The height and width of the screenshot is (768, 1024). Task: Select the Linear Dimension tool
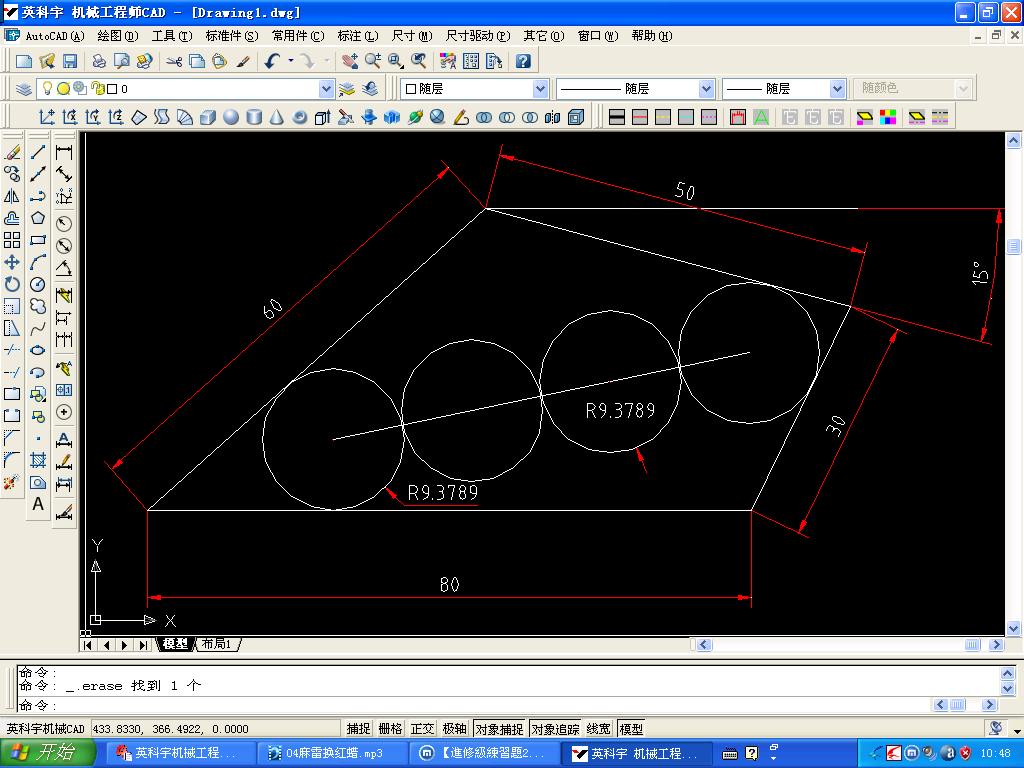(x=64, y=152)
